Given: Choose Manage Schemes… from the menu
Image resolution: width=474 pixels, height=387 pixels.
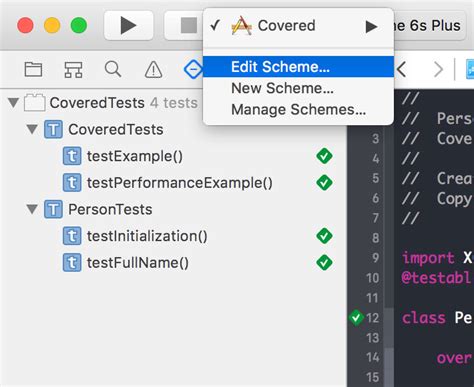Looking at the screenshot, I should point(298,110).
